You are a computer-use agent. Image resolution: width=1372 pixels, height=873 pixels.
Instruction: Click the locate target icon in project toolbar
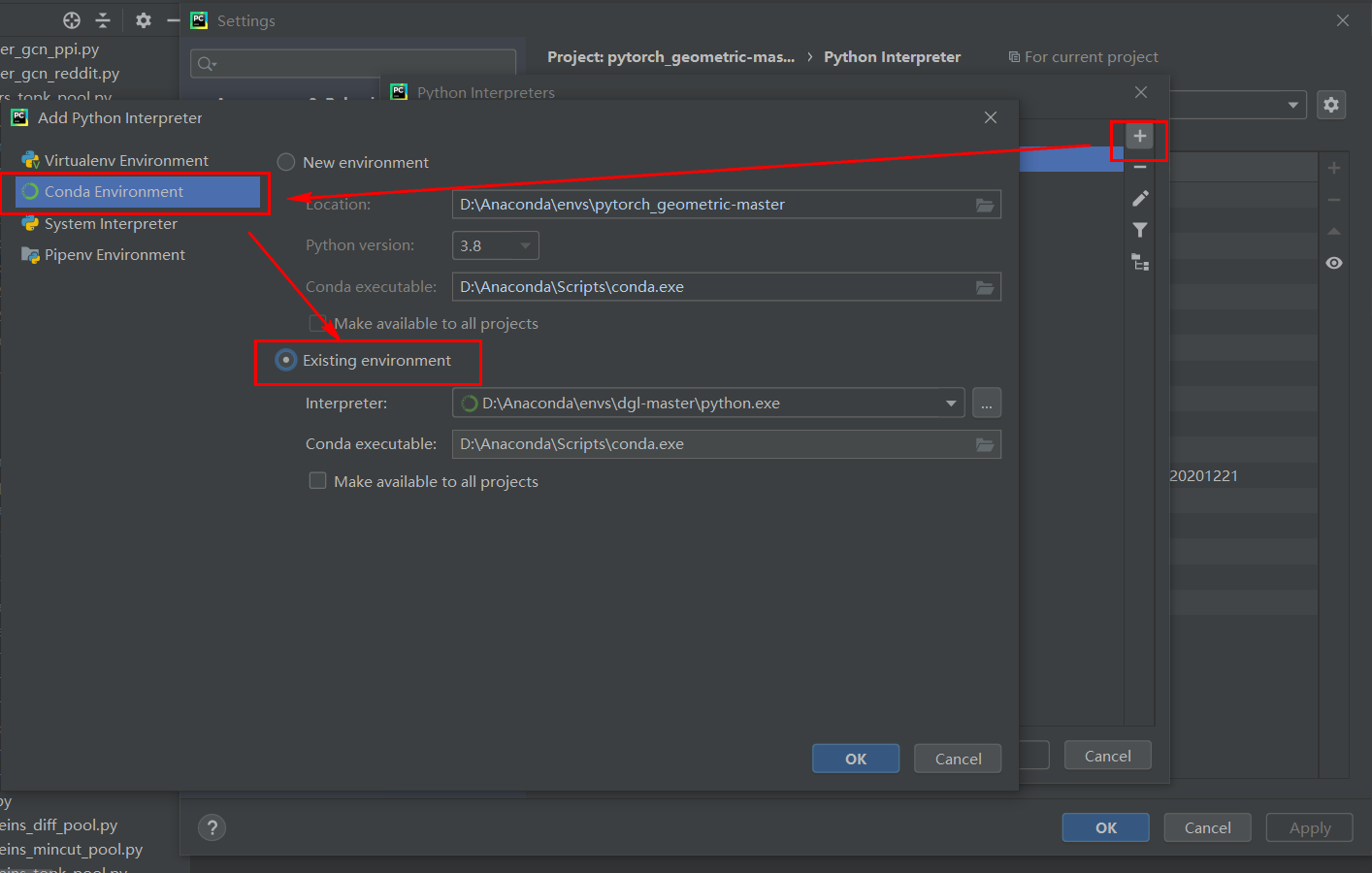72,20
